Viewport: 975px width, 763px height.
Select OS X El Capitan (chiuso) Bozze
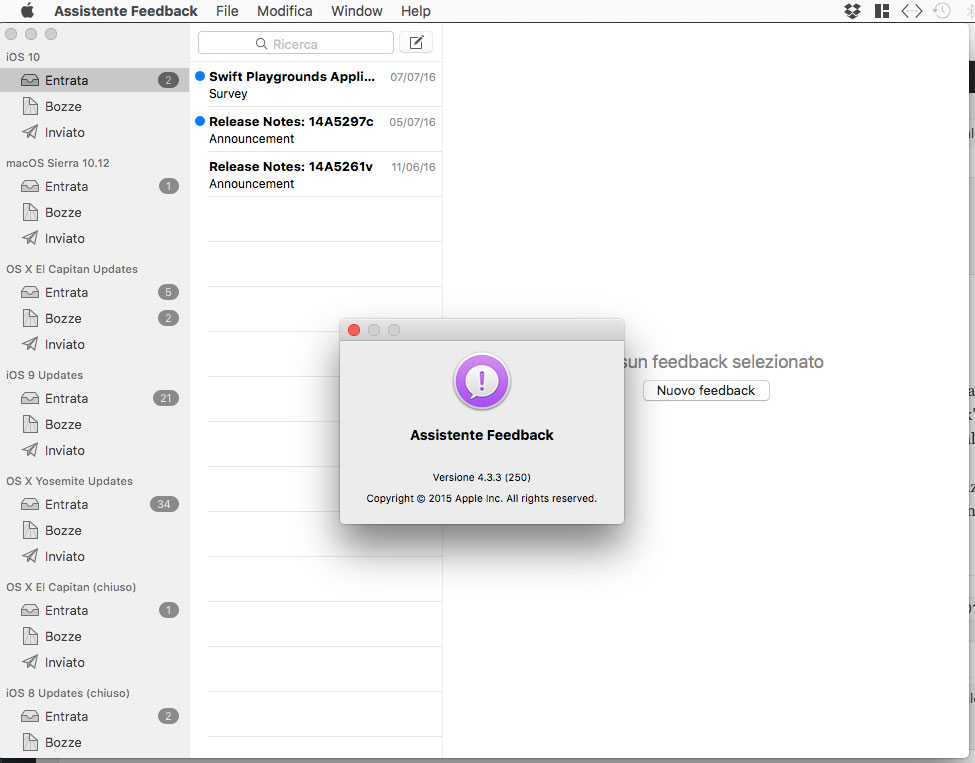pyautogui.click(x=95, y=637)
